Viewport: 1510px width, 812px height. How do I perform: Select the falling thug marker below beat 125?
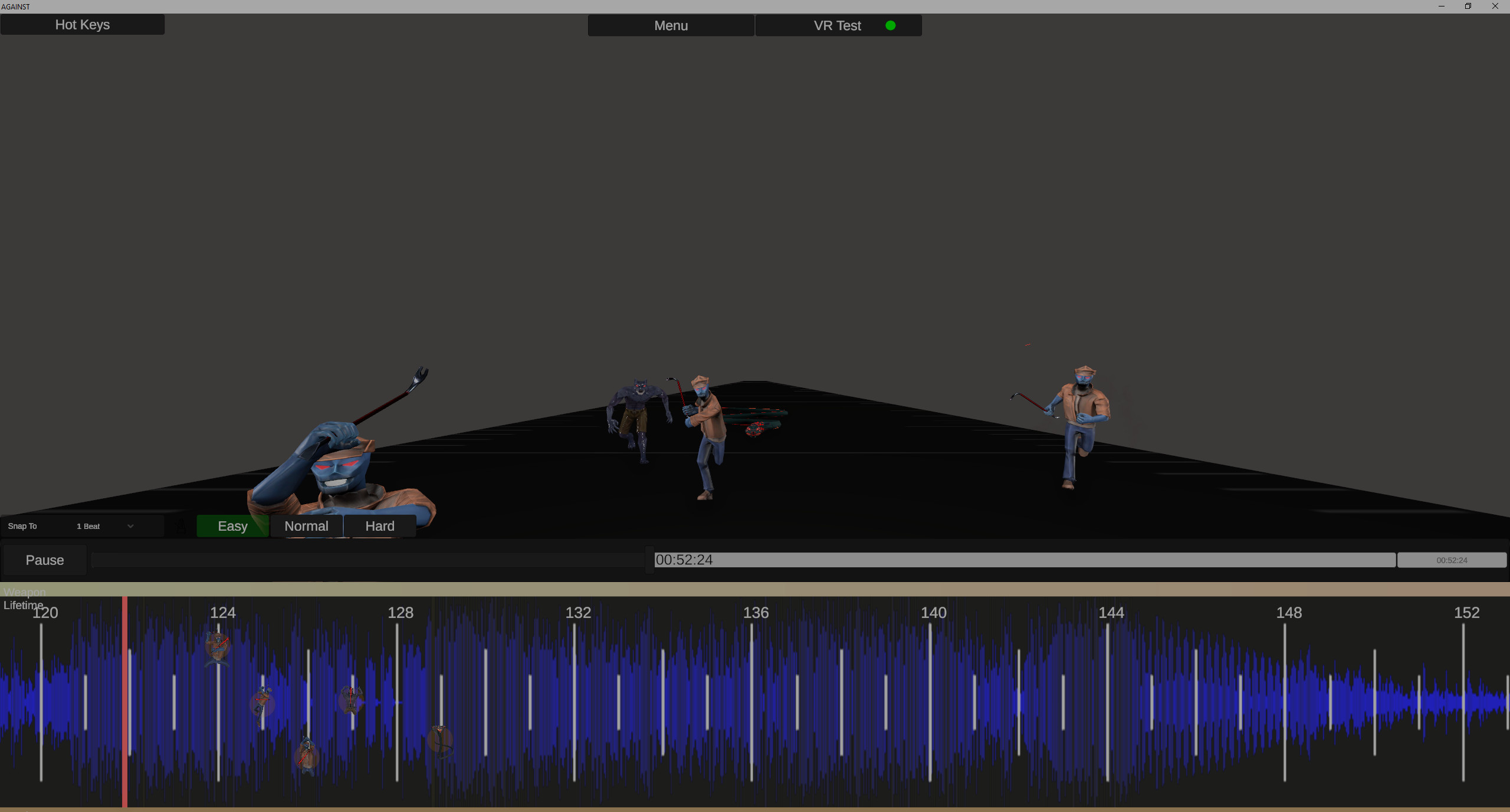click(x=264, y=702)
